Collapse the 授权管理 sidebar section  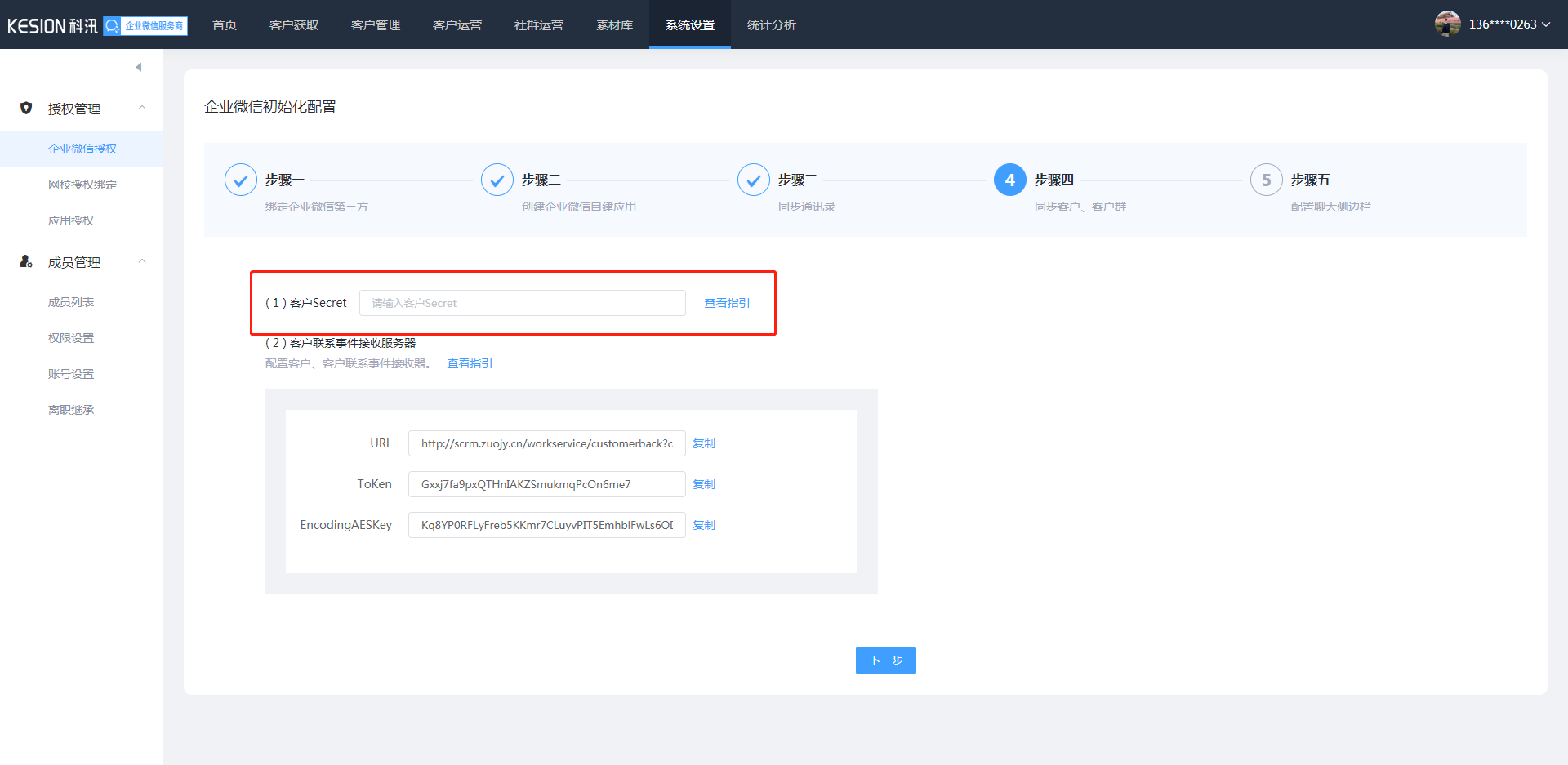pyautogui.click(x=142, y=108)
